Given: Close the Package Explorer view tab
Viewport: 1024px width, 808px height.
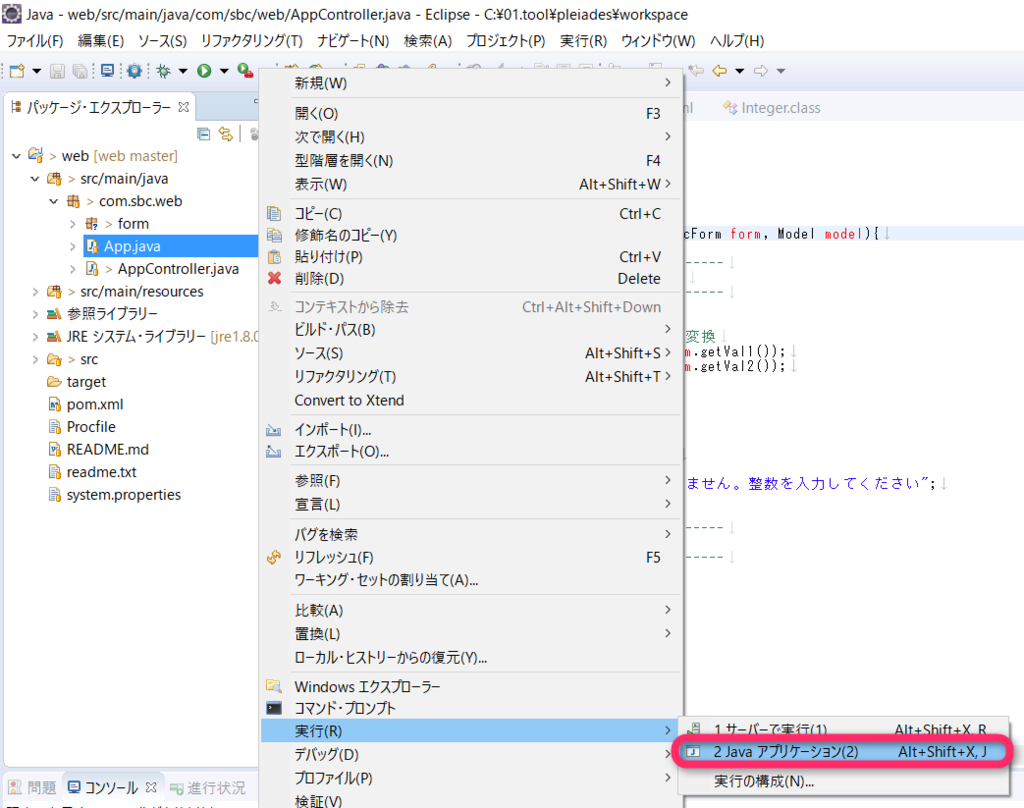Looking at the screenshot, I should pyautogui.click(x=184, y=106).
